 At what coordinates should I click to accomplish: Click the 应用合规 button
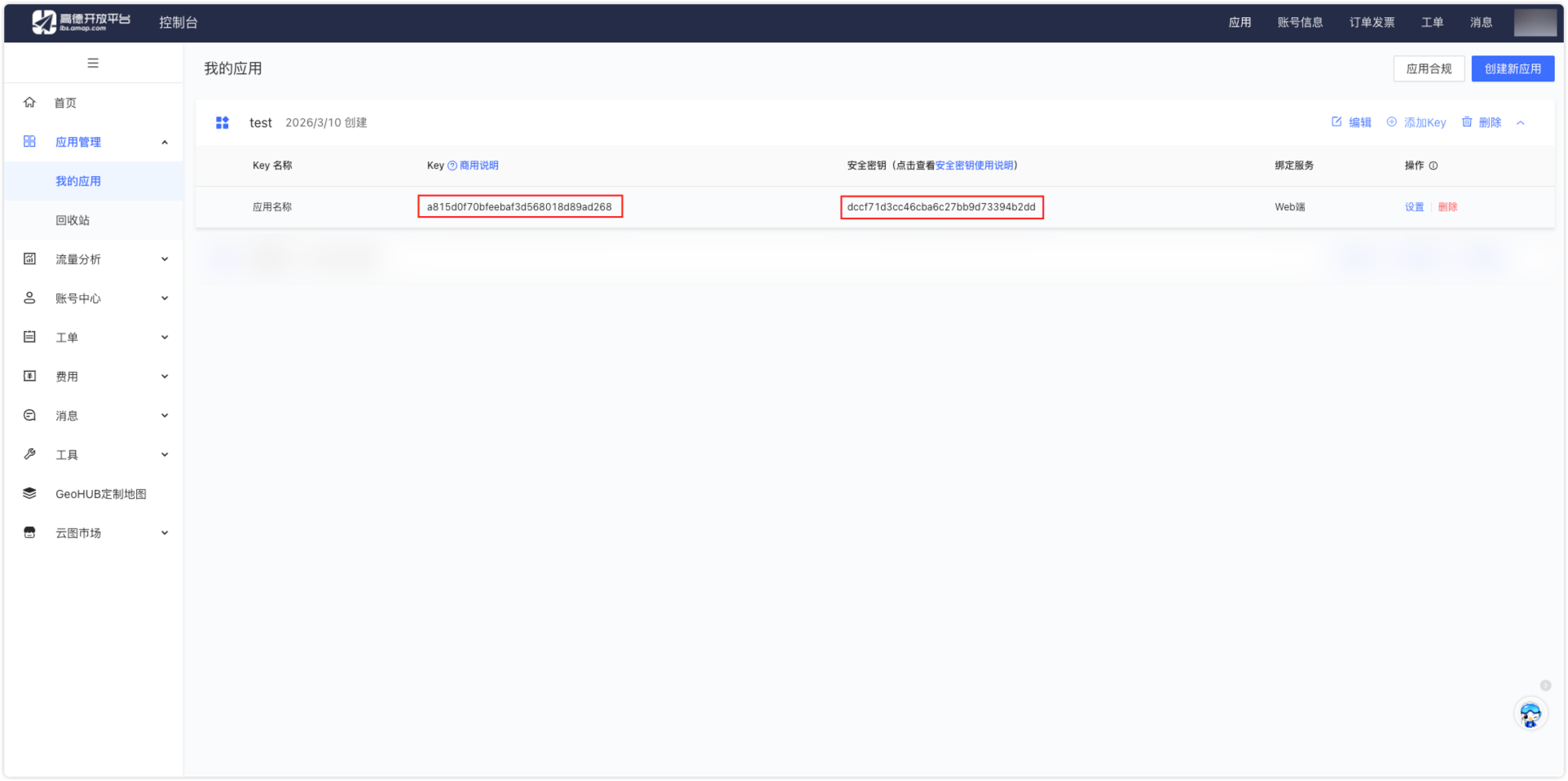(1428, 68)
